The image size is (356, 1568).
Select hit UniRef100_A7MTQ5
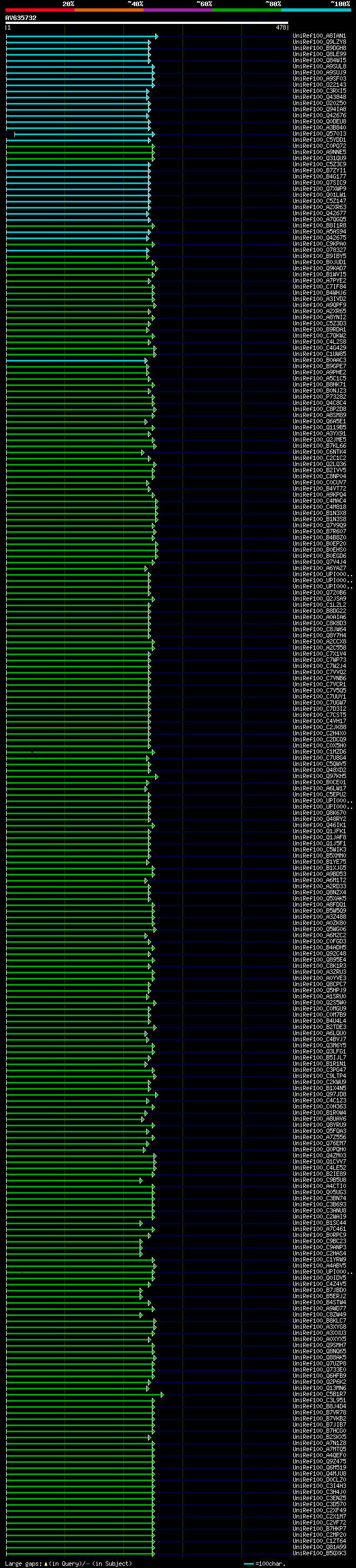pos(319,1450)
